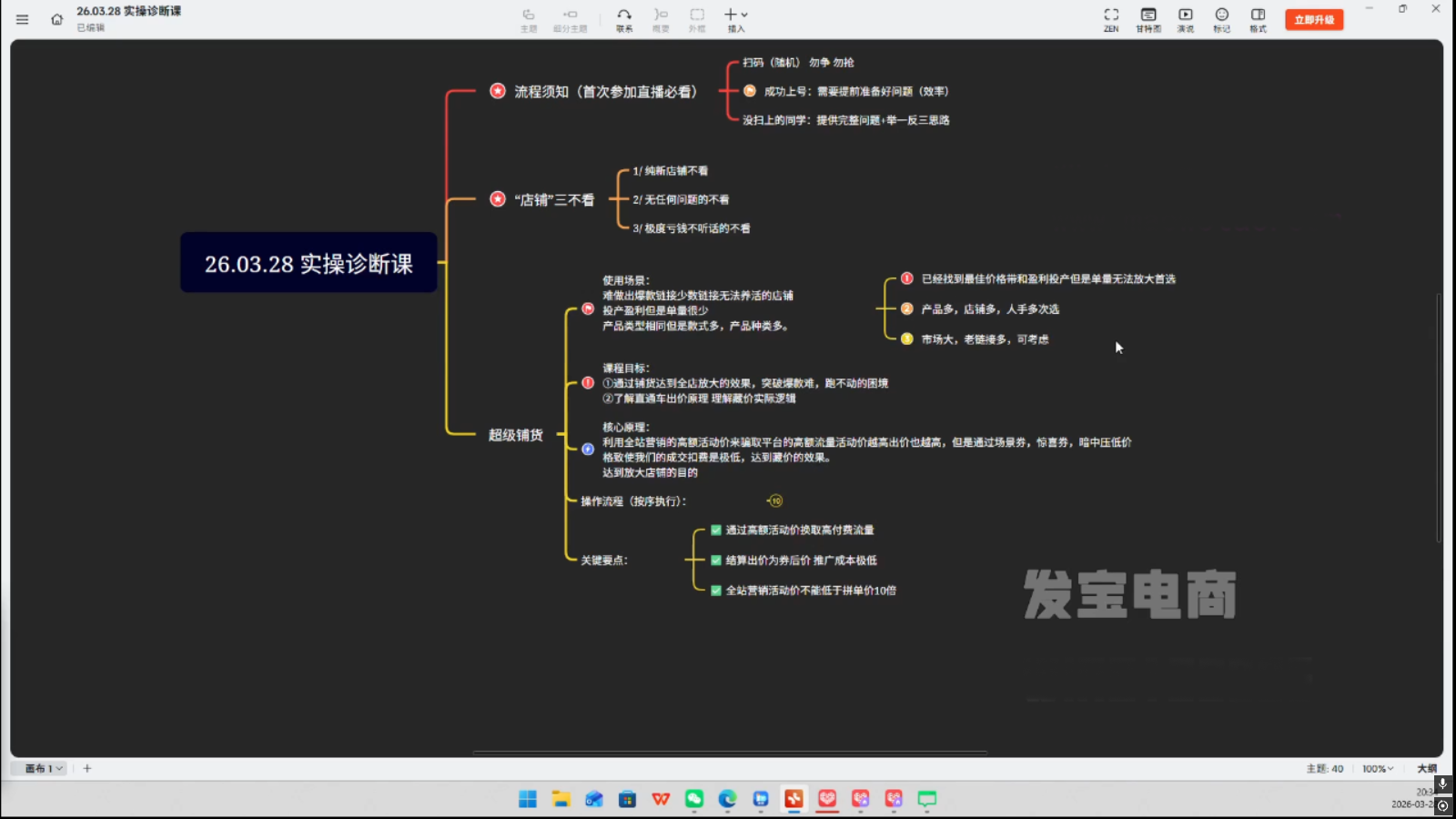Click the home icon in title bar
The width and height of the screenshot is (1456, 819).
[x=56, y=19]
